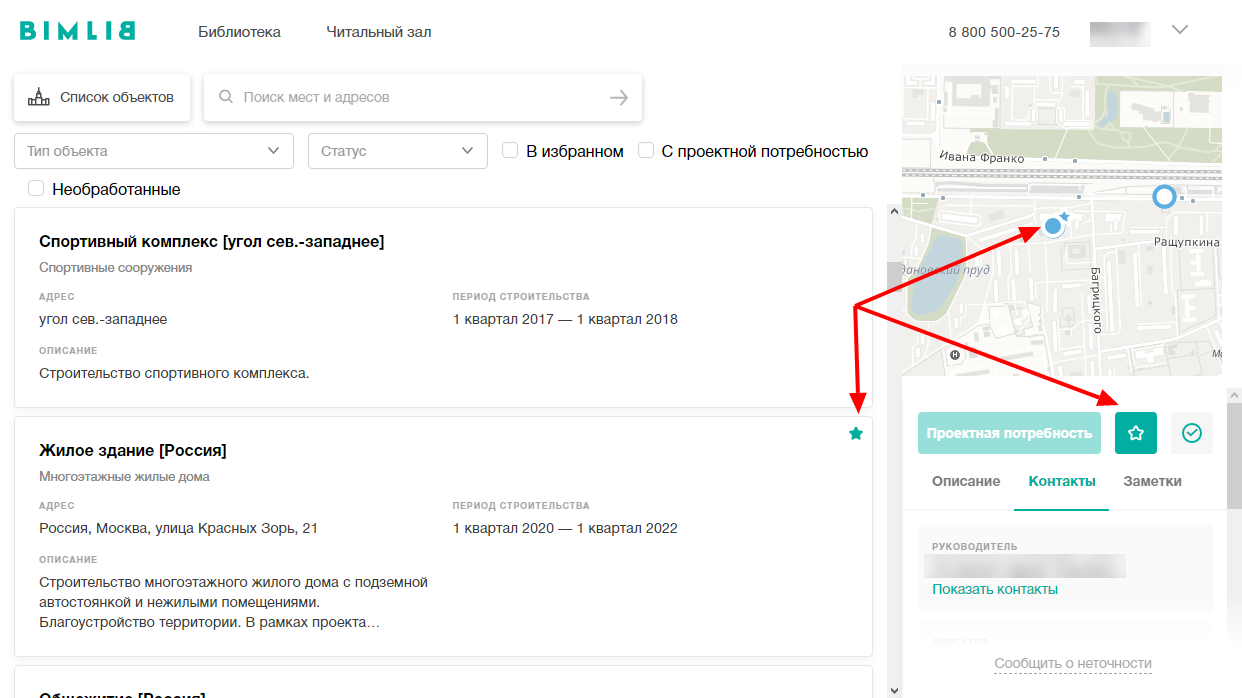Click phone number 8 800 500-25-75

(x=1004, y=32)
